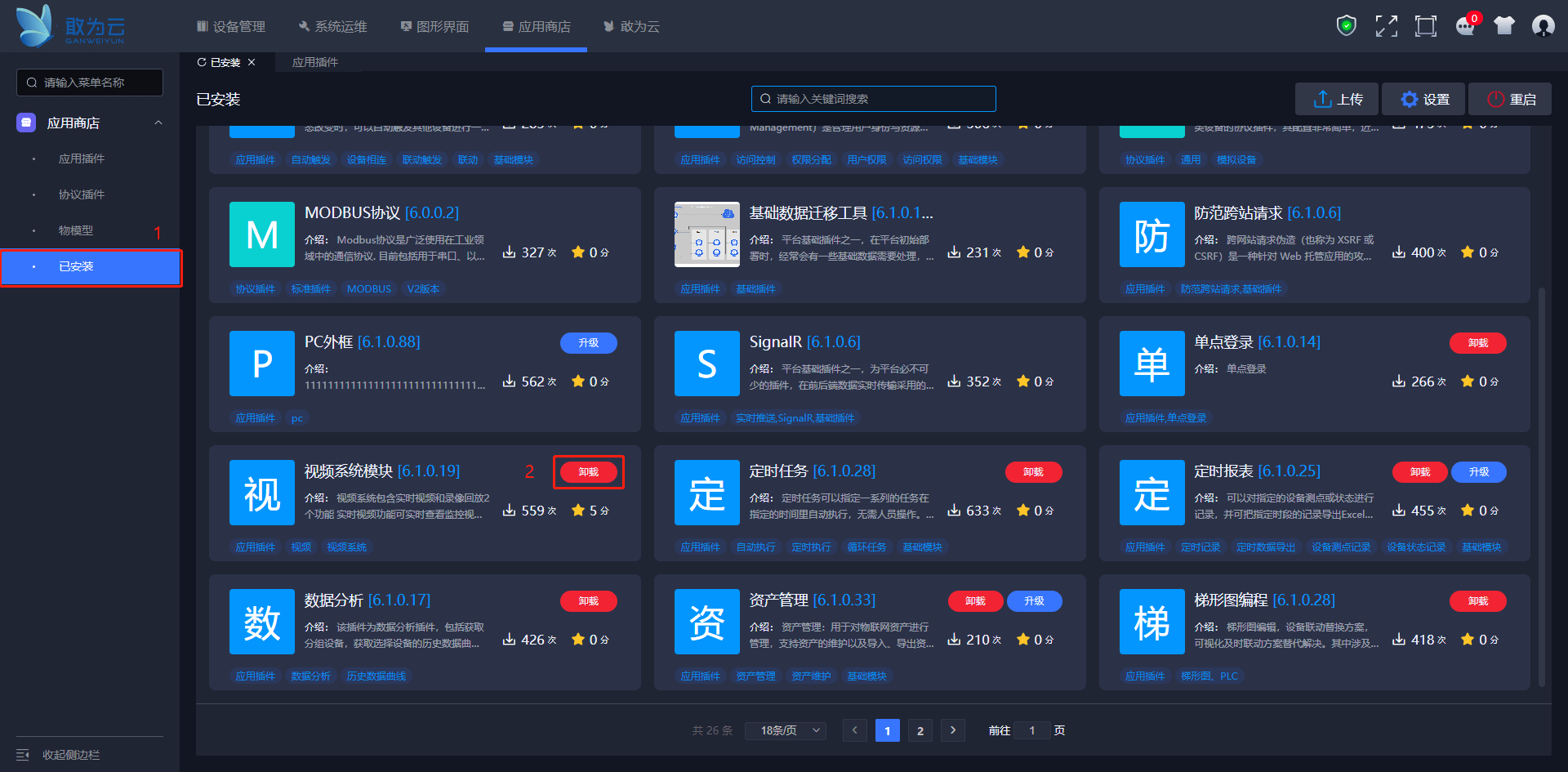Click the 收起侧边栏 collapse sidebar label
1568x772 pixels.
tap(71, 755)
